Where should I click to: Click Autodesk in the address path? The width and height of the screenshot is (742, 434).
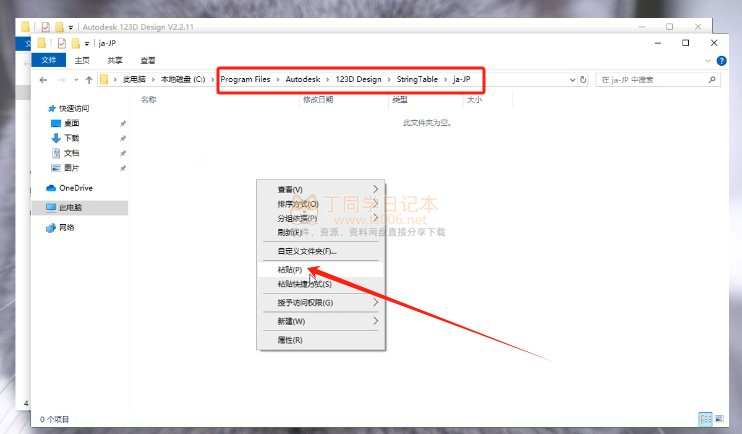tap(303, 80)
